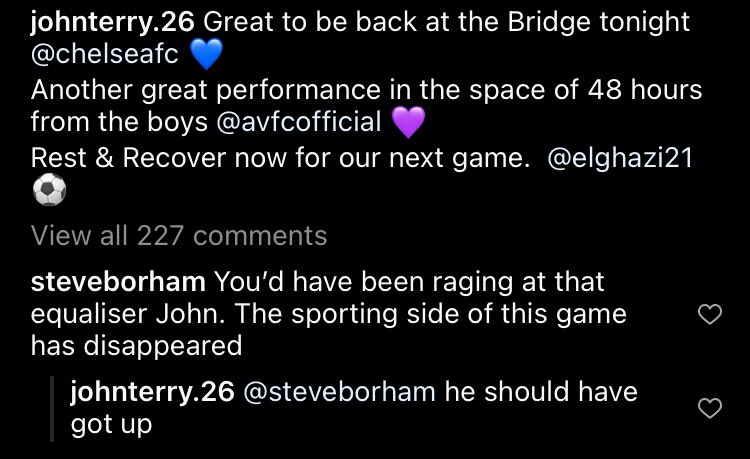This screenshot has width=750, height=459.
Task: Tap the blue heart emoji after @chelseafc
Action: point(207,54)
